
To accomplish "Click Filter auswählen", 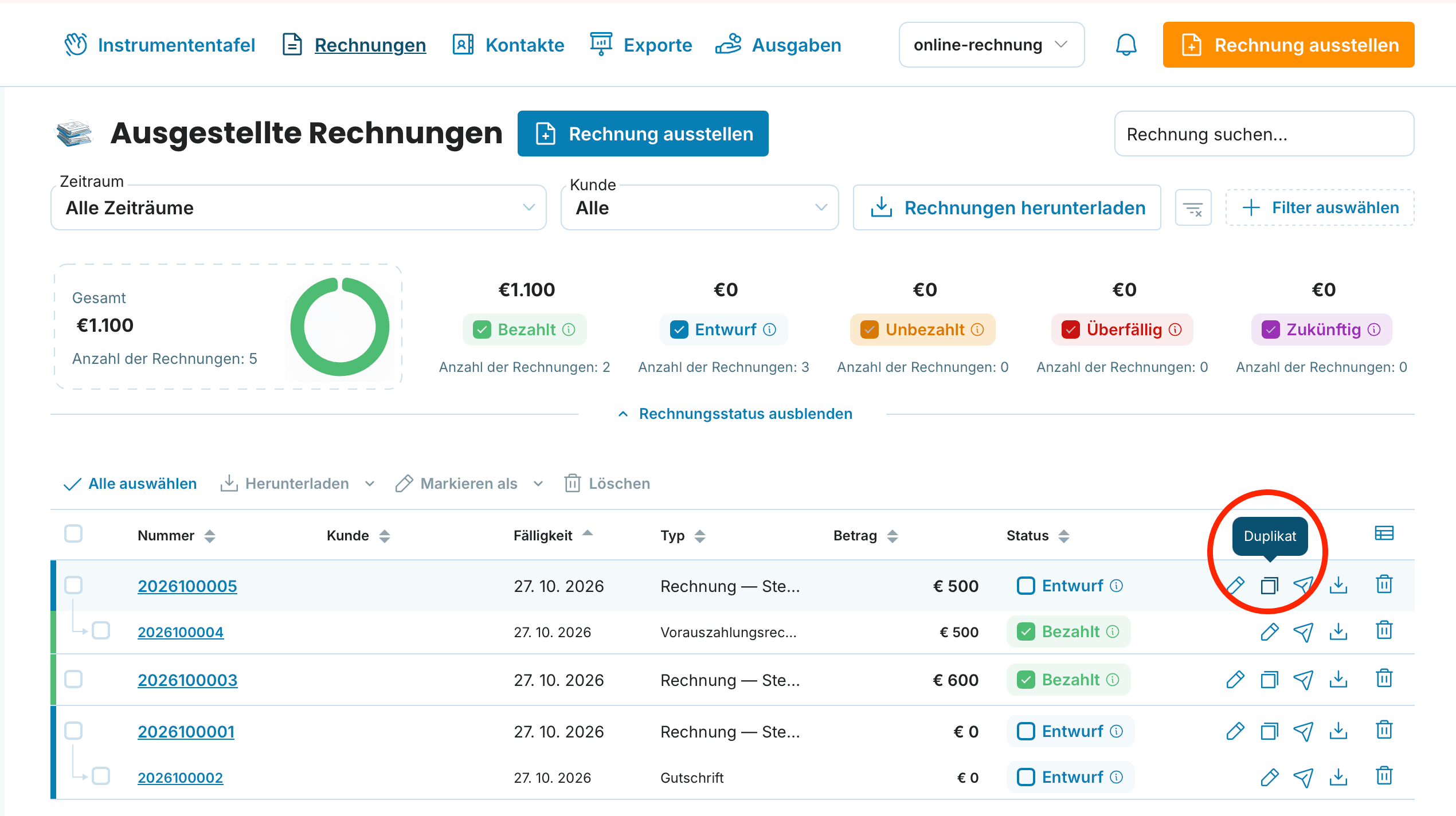I will [x=1320, y=207].
